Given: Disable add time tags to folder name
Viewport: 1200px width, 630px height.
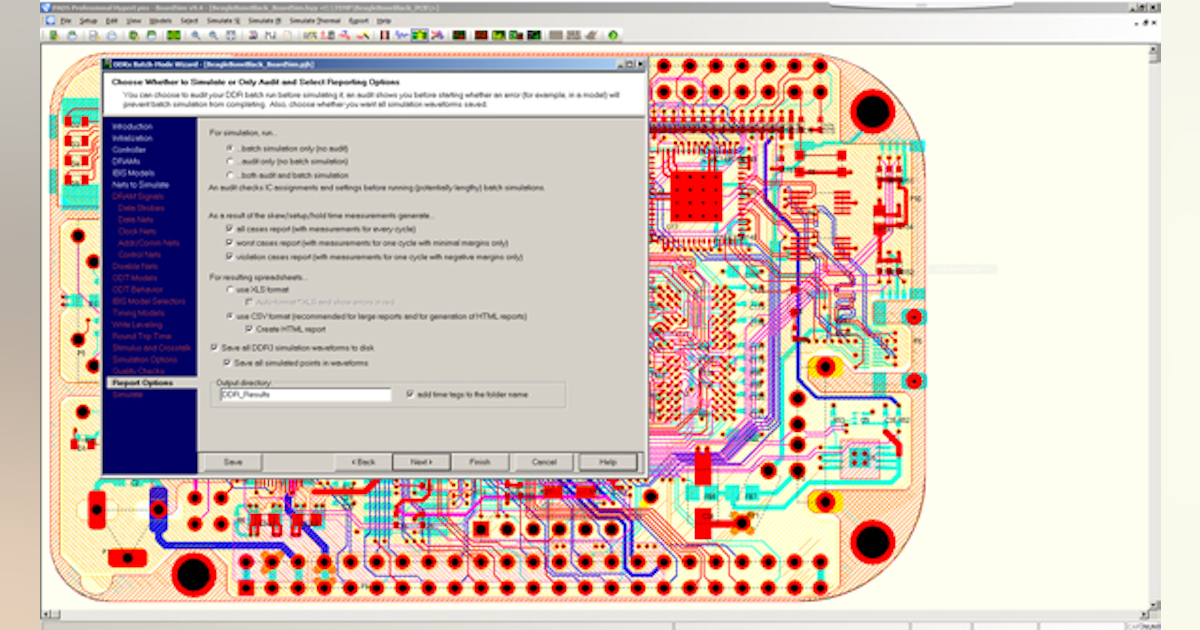Looking at the screenshot, I should point(411,394).
